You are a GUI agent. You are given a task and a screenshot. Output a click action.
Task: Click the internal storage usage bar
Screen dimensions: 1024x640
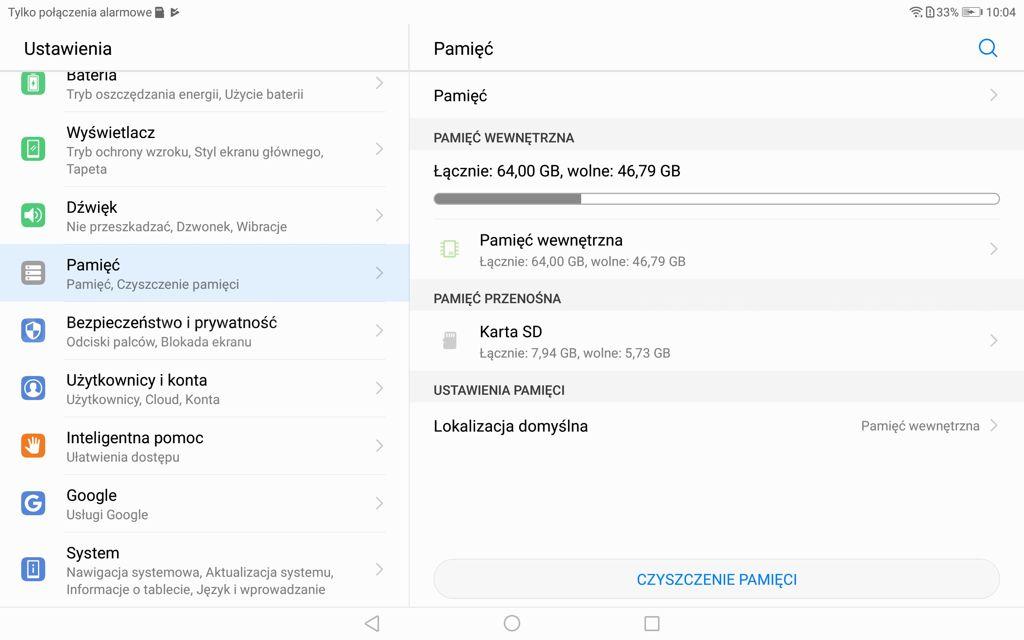tap(716, 199)
